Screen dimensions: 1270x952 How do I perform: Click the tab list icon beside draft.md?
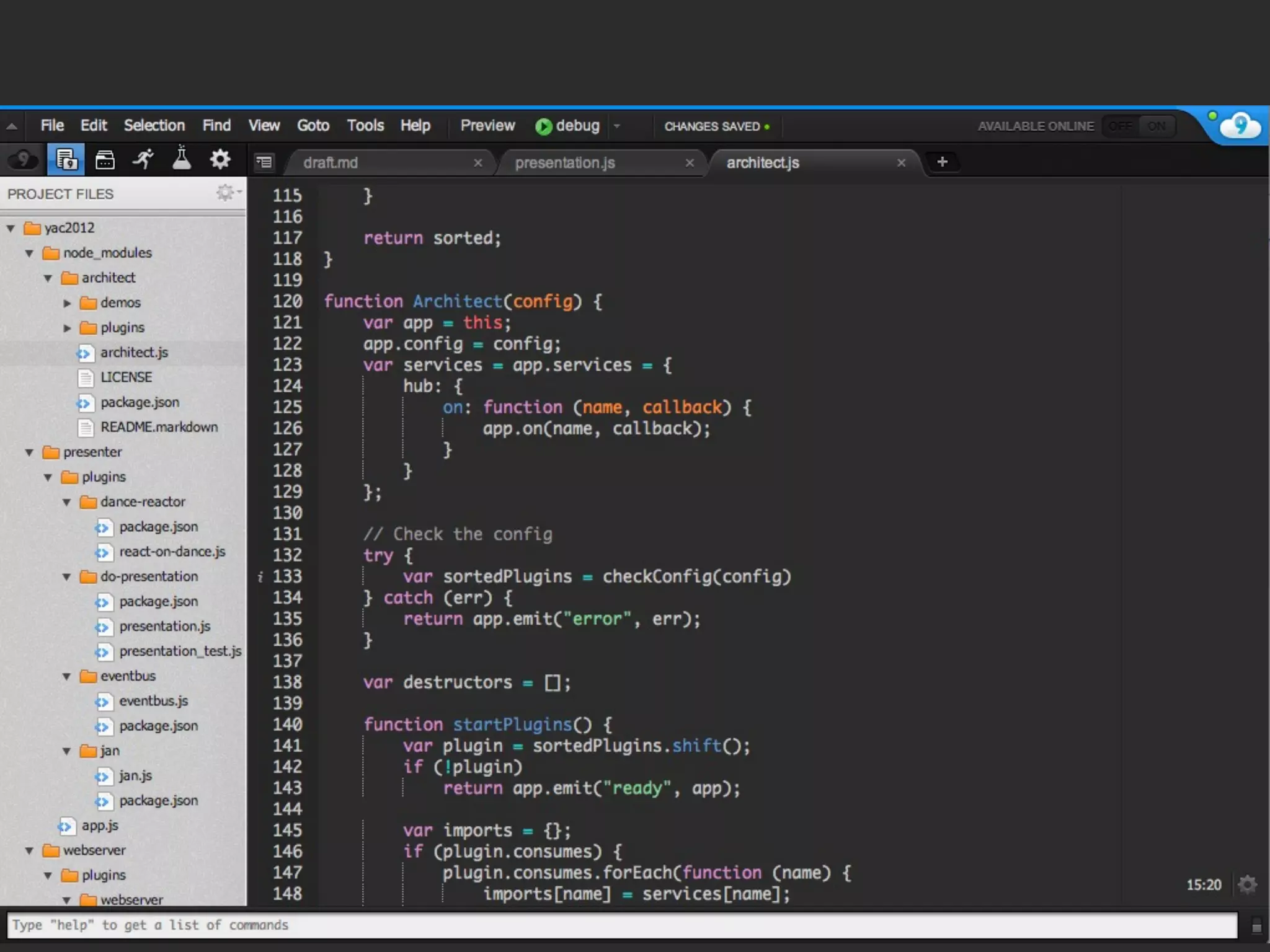click(x=264, y=162)
